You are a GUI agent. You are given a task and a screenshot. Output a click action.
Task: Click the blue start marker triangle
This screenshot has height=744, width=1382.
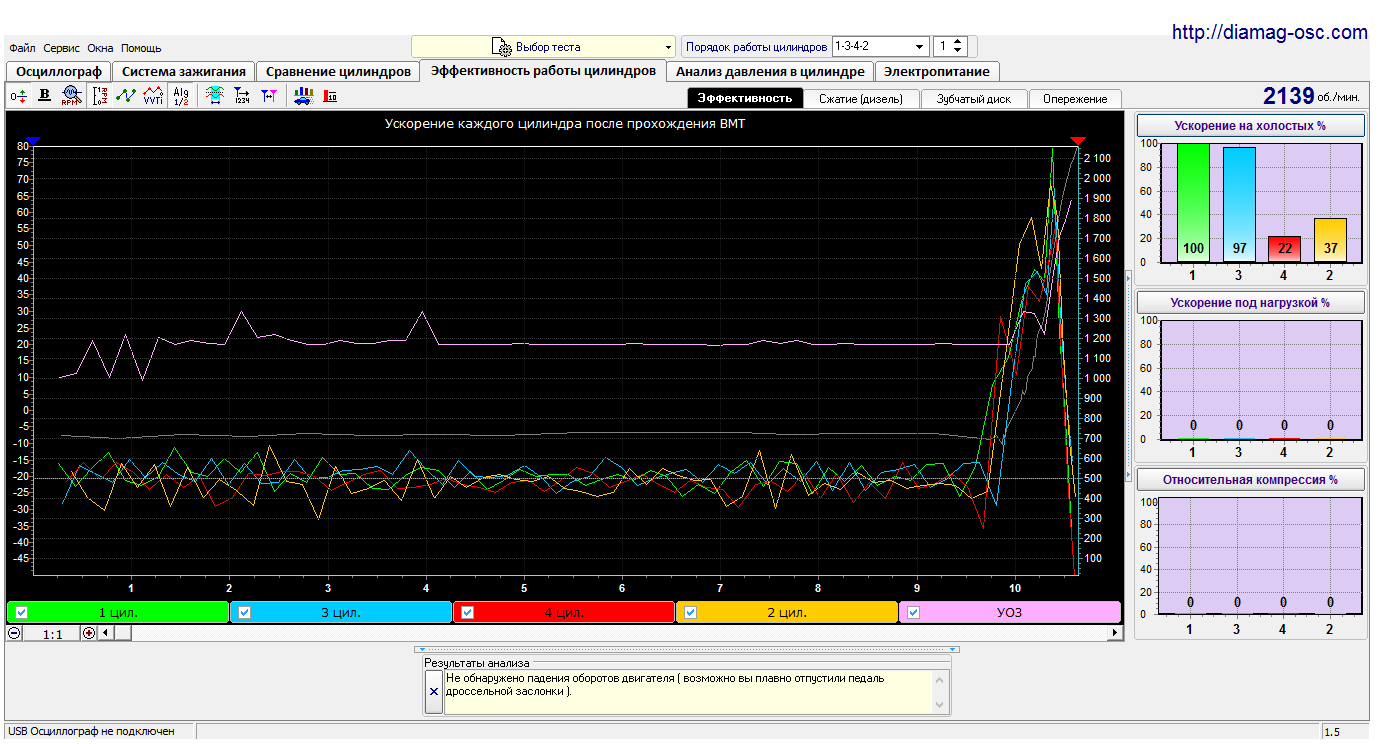[x=32, y=141]
